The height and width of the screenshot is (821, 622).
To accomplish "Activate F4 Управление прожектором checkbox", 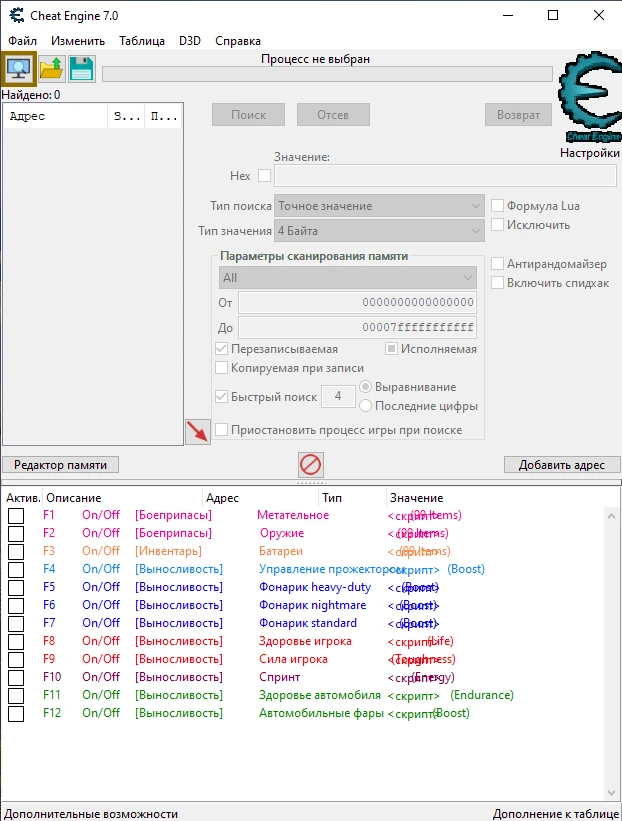I will [16, 570].
